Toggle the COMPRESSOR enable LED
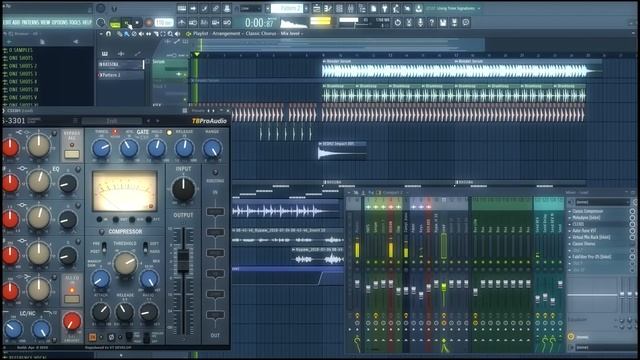 coord(101,232)
